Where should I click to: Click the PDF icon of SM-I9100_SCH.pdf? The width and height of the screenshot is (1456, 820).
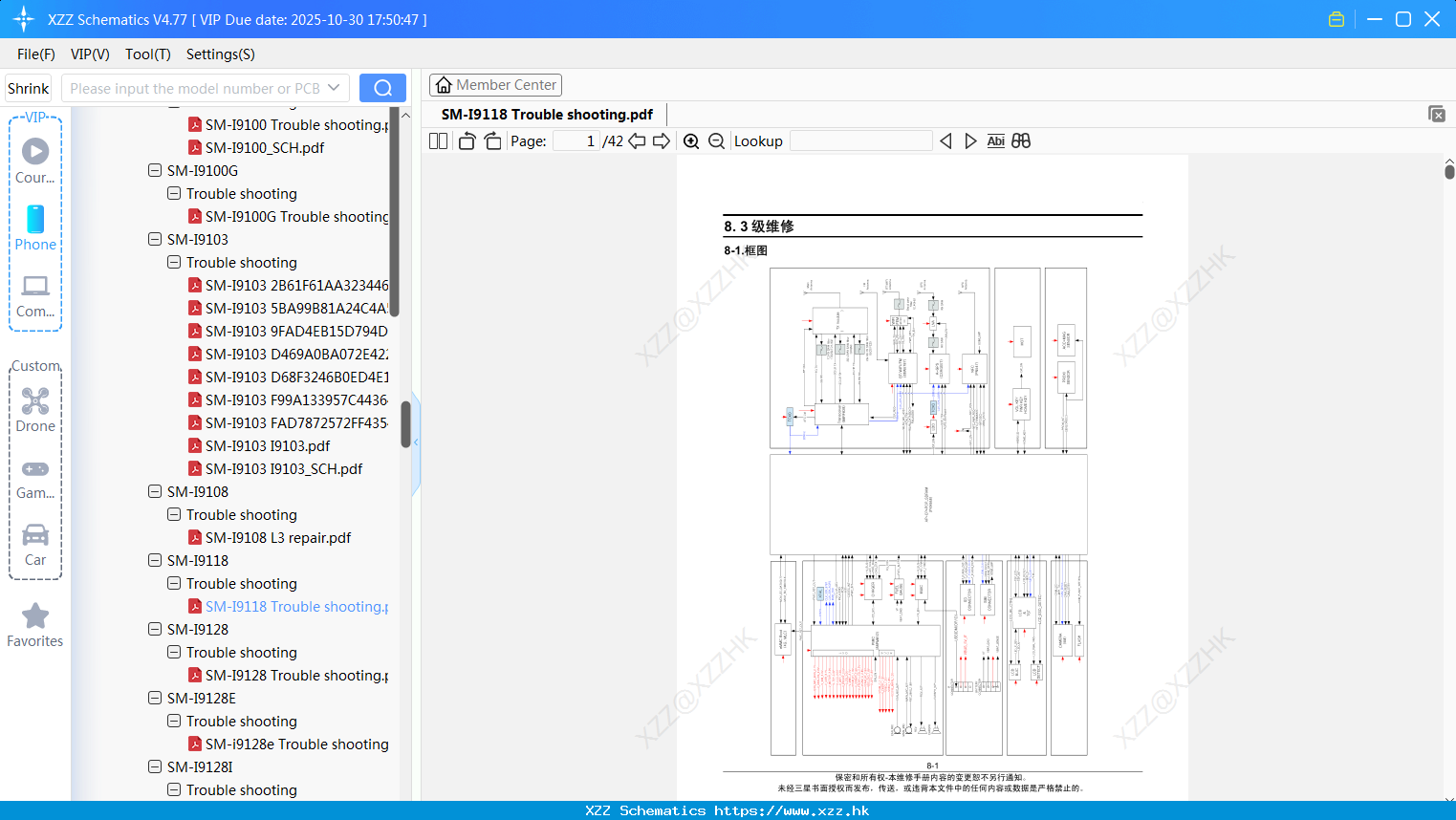tap(195, 147)
